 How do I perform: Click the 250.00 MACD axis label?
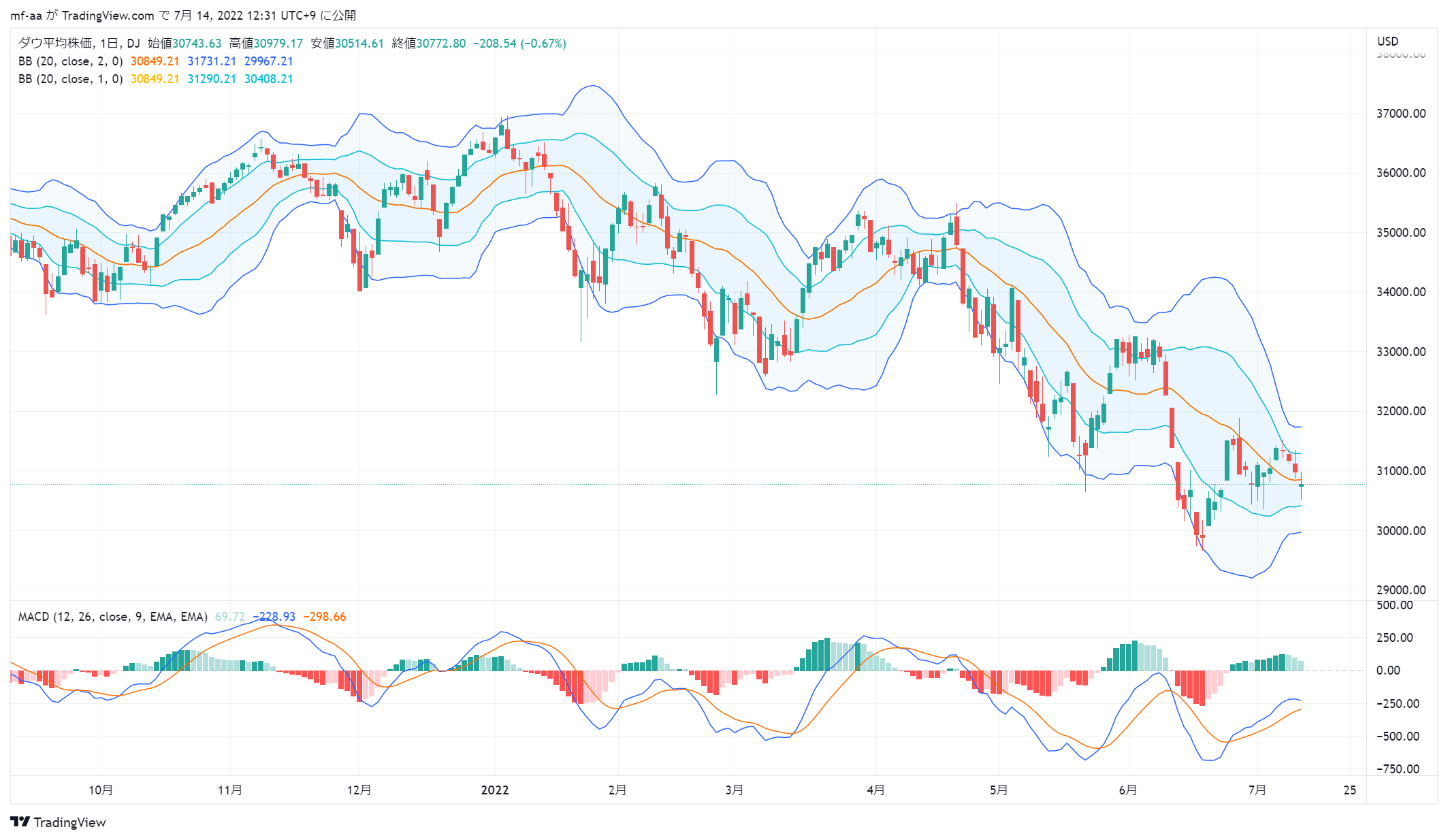pyautogui.click(x=1394, y=638)
